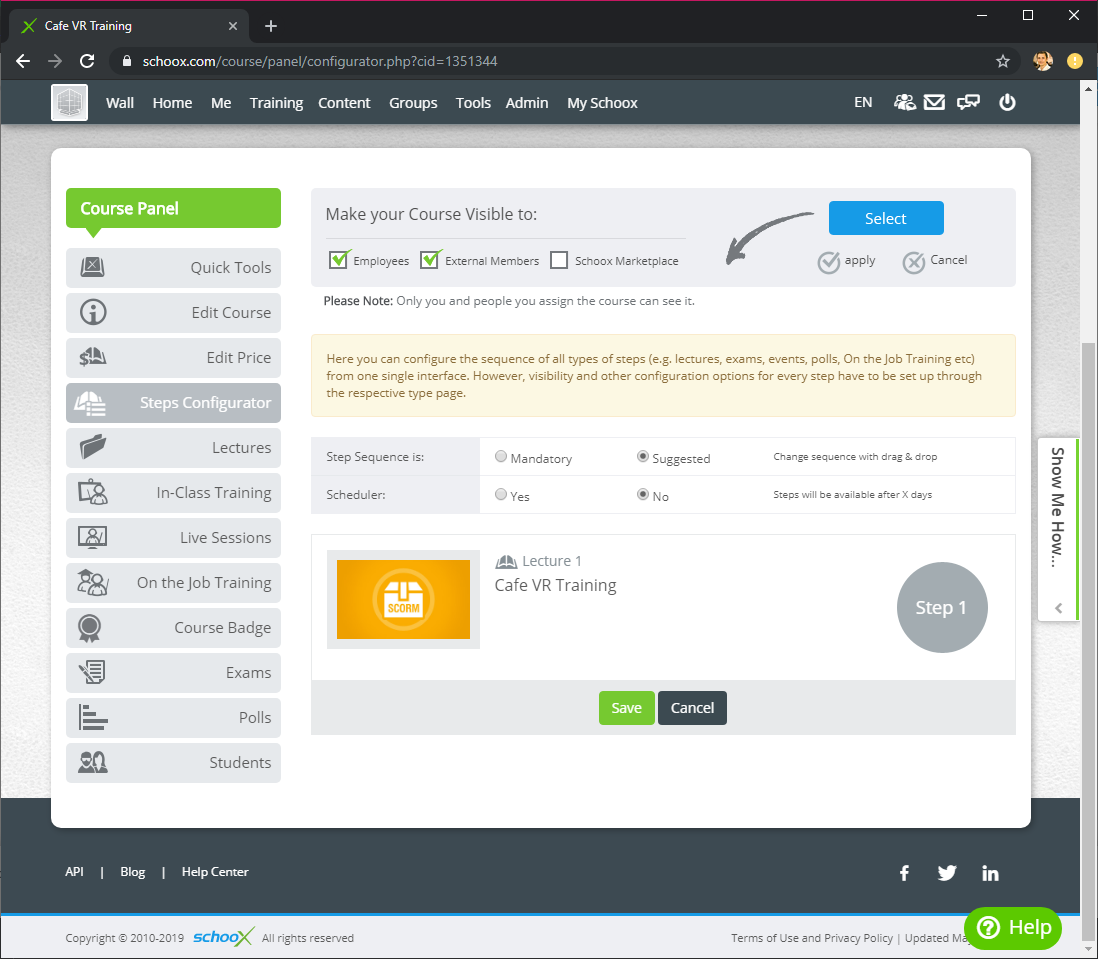Click the Live Sessions icon

click(x=92, y=537)
